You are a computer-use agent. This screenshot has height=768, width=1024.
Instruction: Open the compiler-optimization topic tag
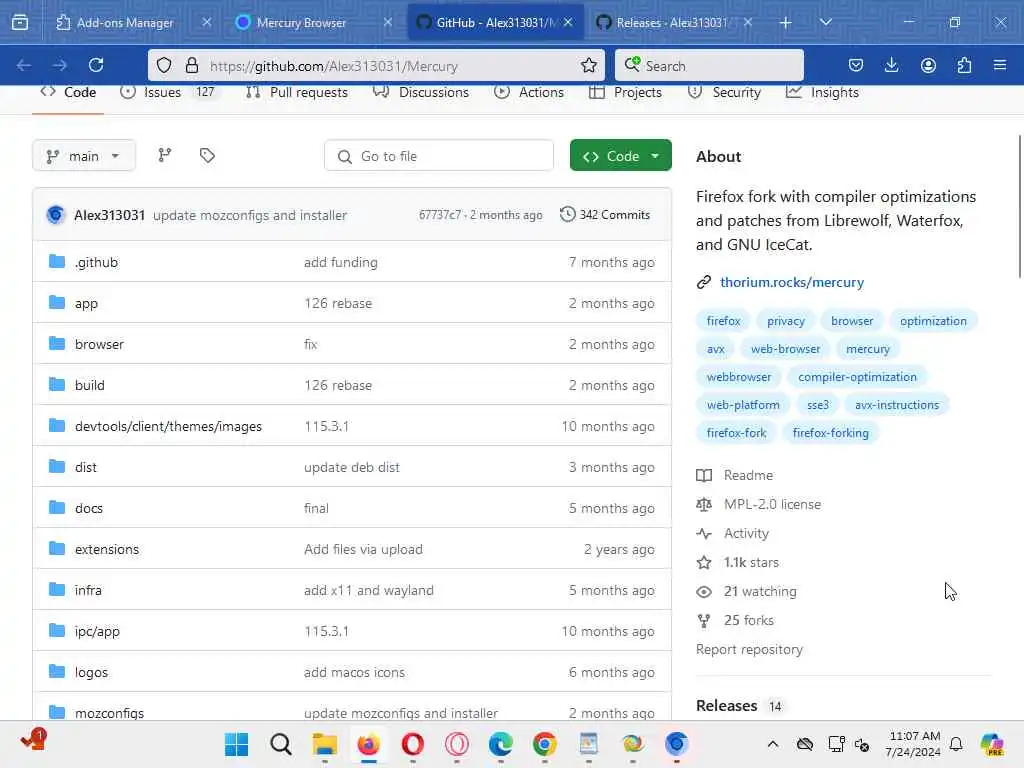click(857, 377)
